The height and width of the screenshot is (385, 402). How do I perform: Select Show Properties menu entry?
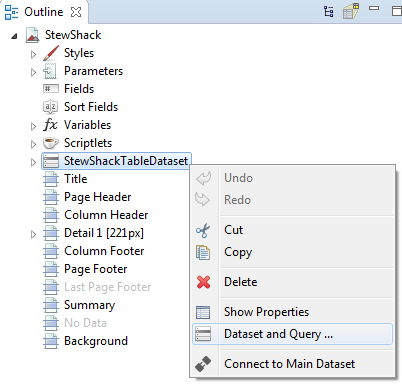(292, 312)
